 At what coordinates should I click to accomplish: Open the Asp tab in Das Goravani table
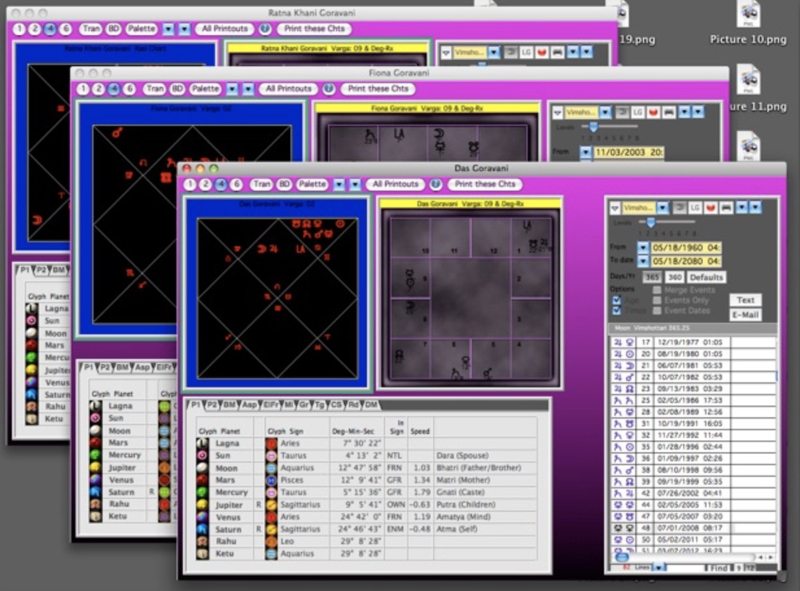(249, 404)
